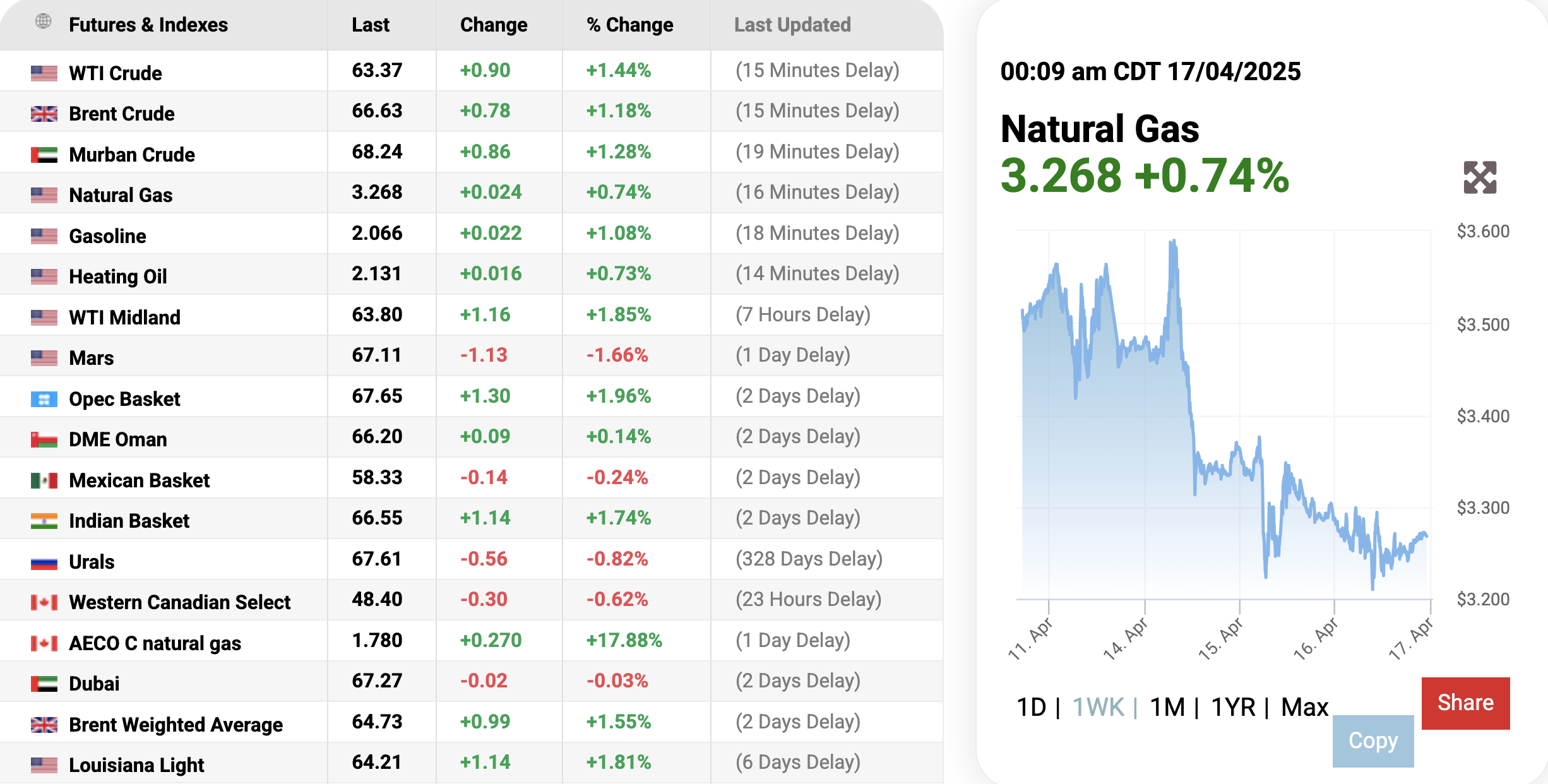
Task: Switch chart to 1M range
Action: coord(1167,707)
